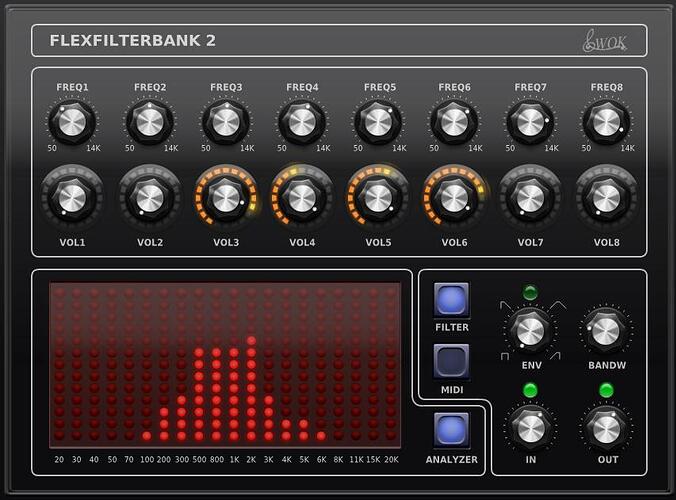Click the WOK logo in title bar

[605, 41]
